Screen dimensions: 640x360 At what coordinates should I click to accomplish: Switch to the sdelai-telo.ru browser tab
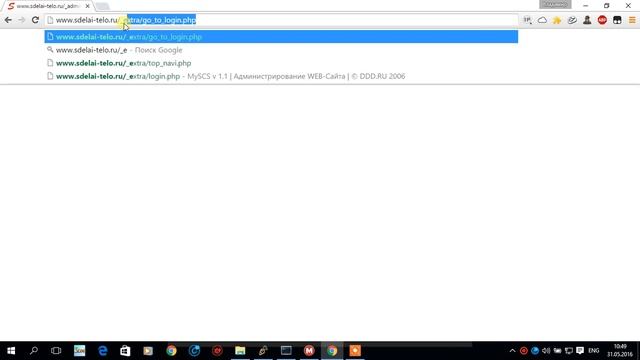click(x=47, y=6)
